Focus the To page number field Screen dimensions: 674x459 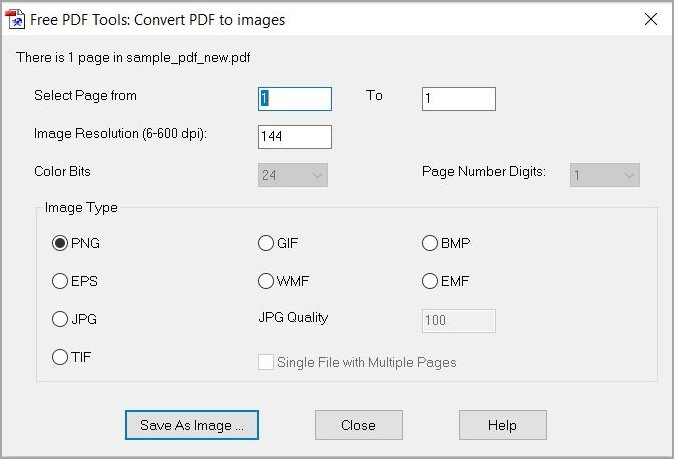click(x=458, y=98)
